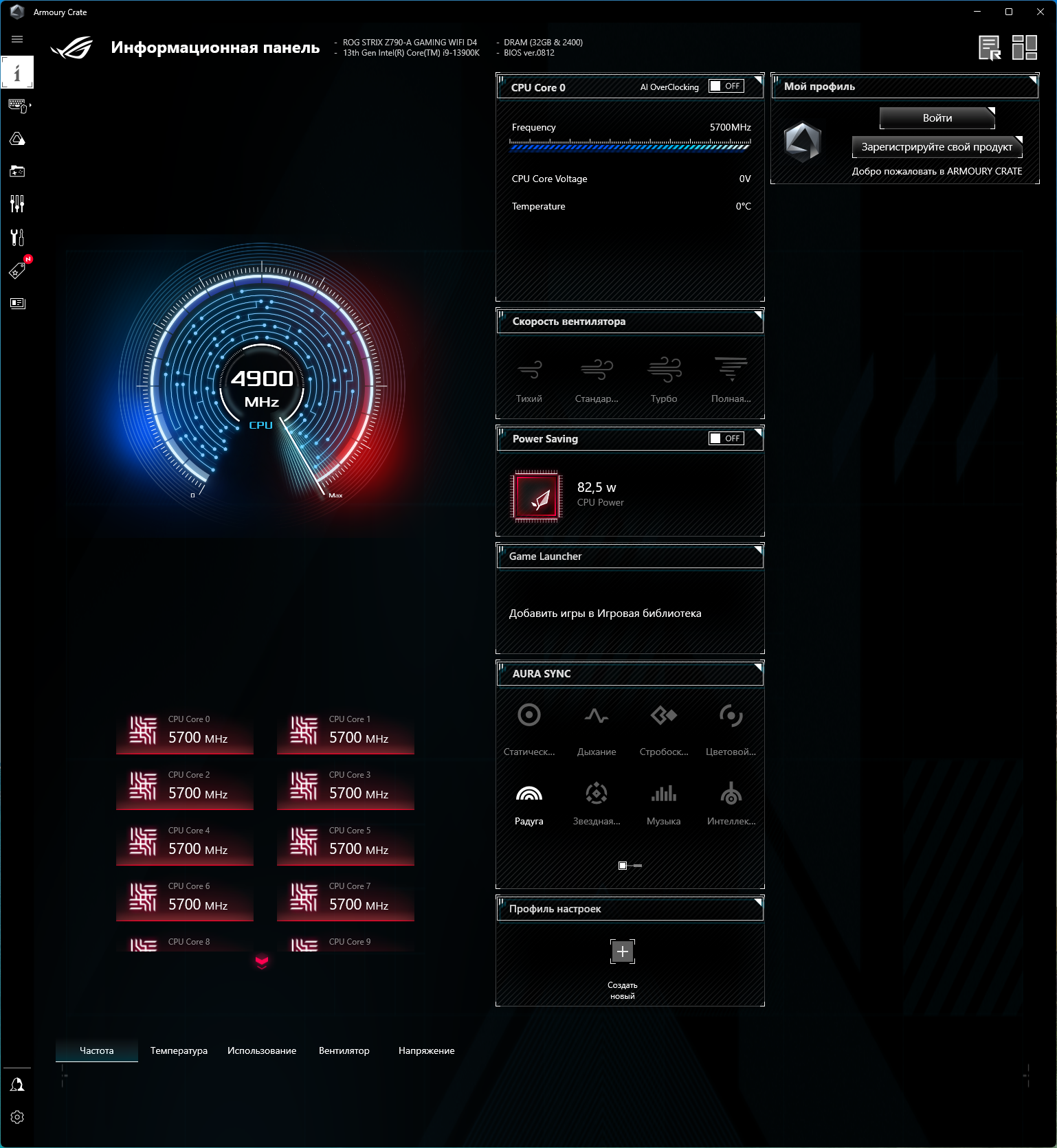
Task: Toggle the AI OverClocking switch
Action: click(726, 87)
